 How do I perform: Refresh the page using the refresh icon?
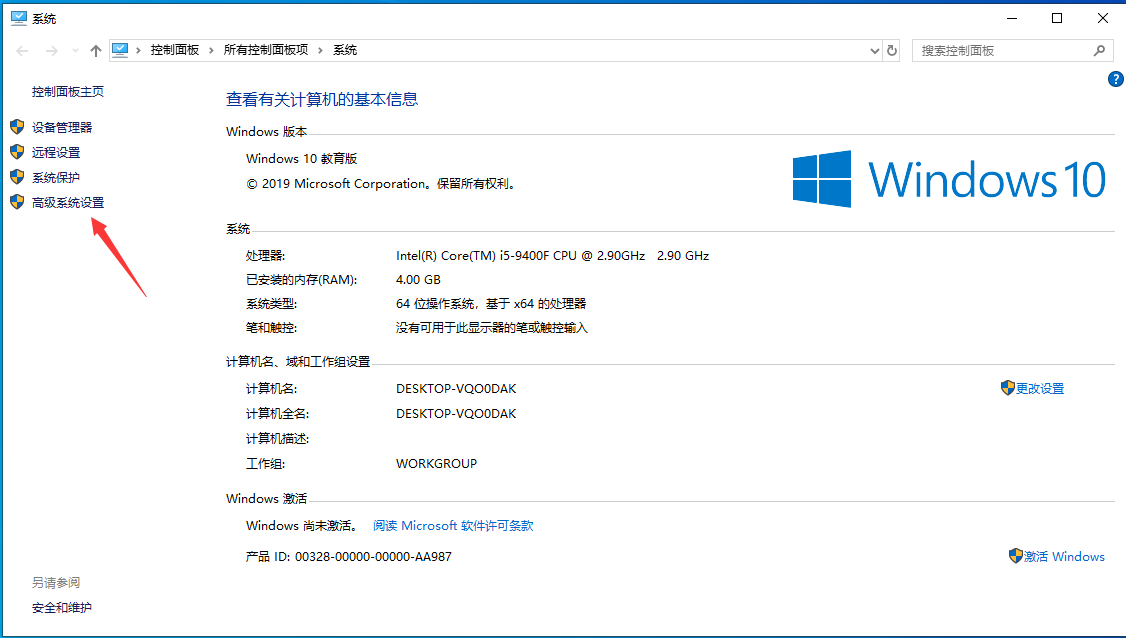tap(893, 49)
